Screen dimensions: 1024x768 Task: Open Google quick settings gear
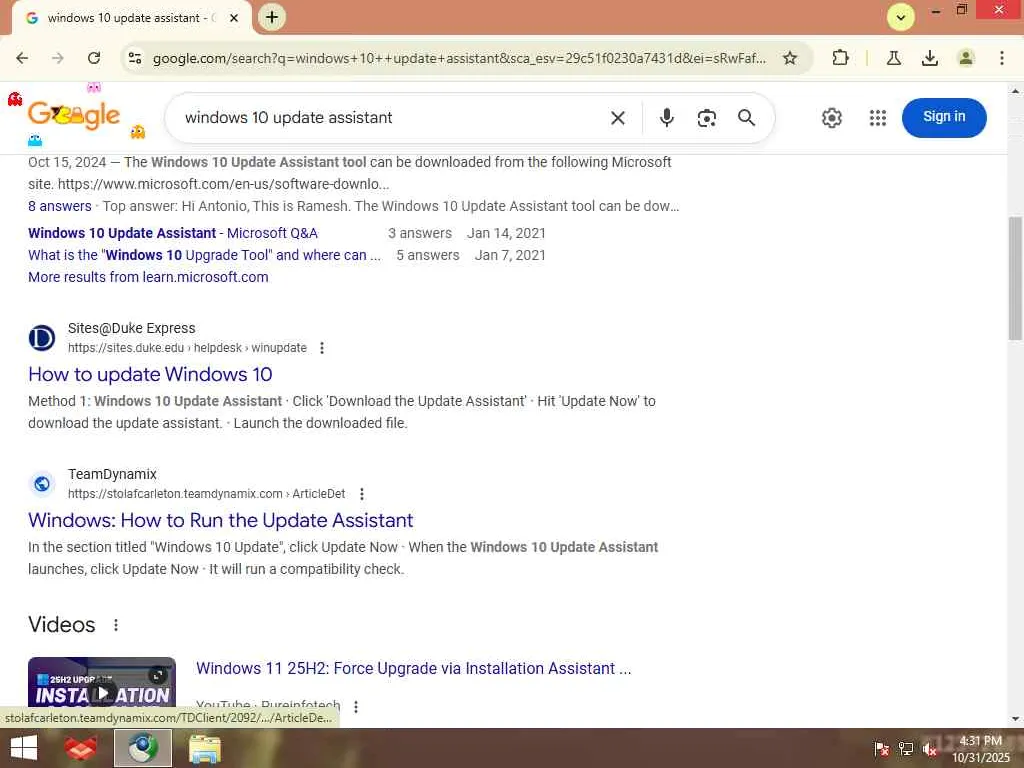[x=831, y=118]
